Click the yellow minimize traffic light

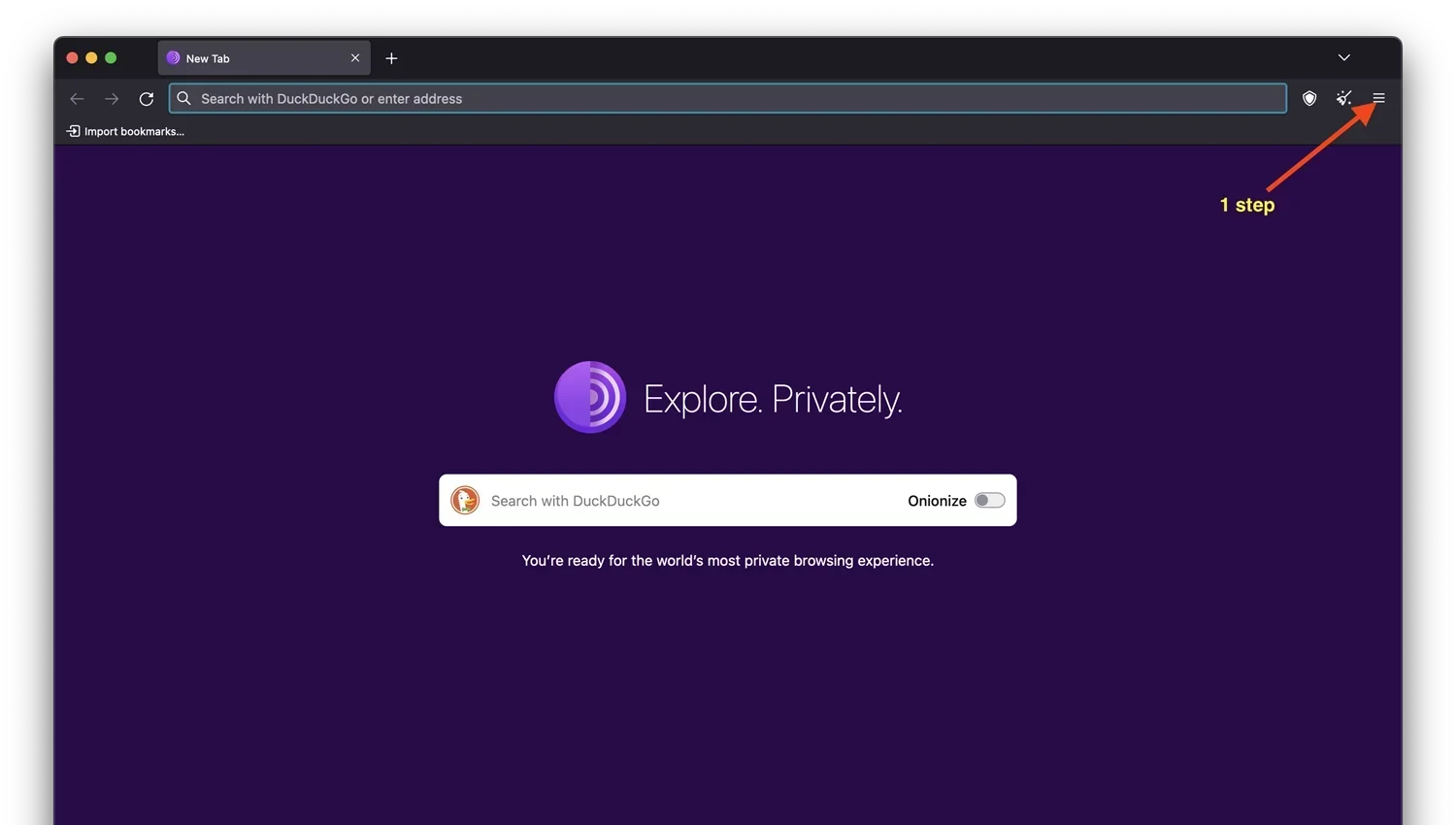pyautogui.click(x=91, y=57)
